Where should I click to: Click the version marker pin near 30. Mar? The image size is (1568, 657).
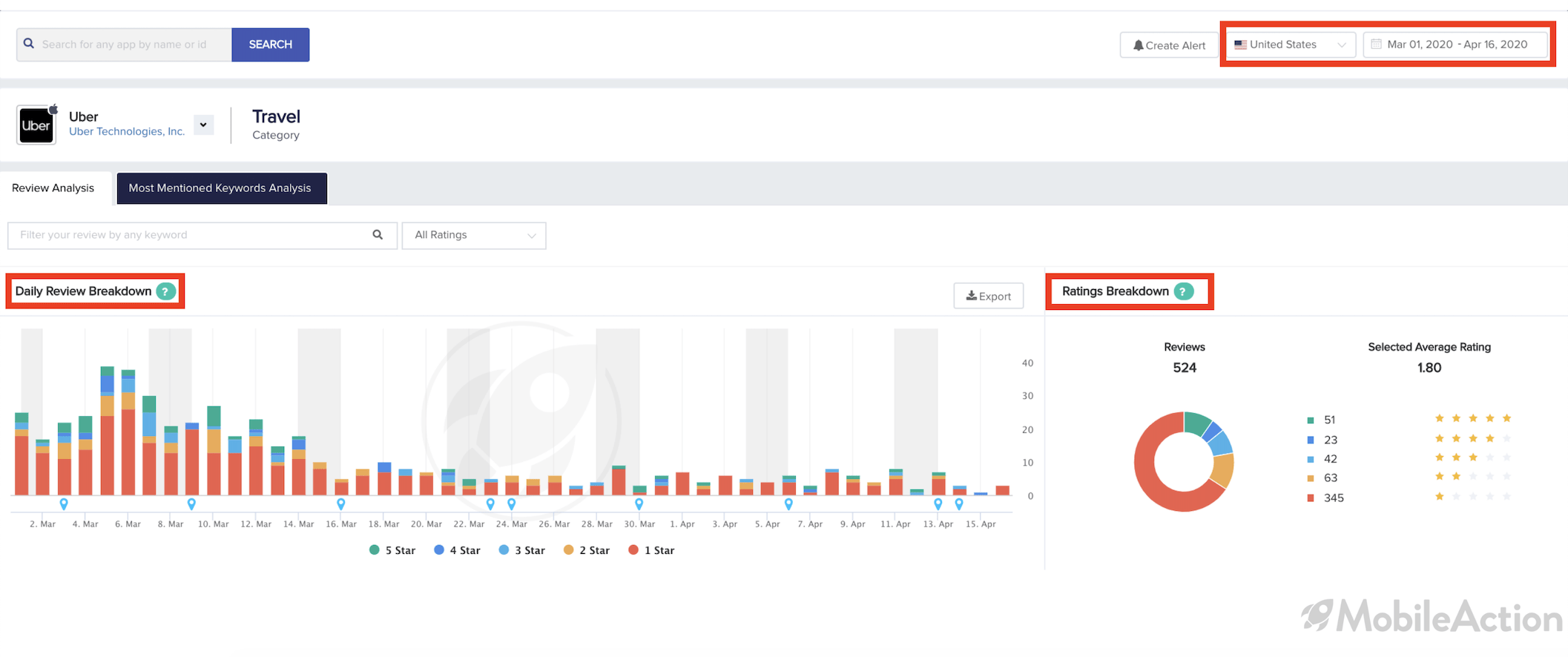(639, 504)
